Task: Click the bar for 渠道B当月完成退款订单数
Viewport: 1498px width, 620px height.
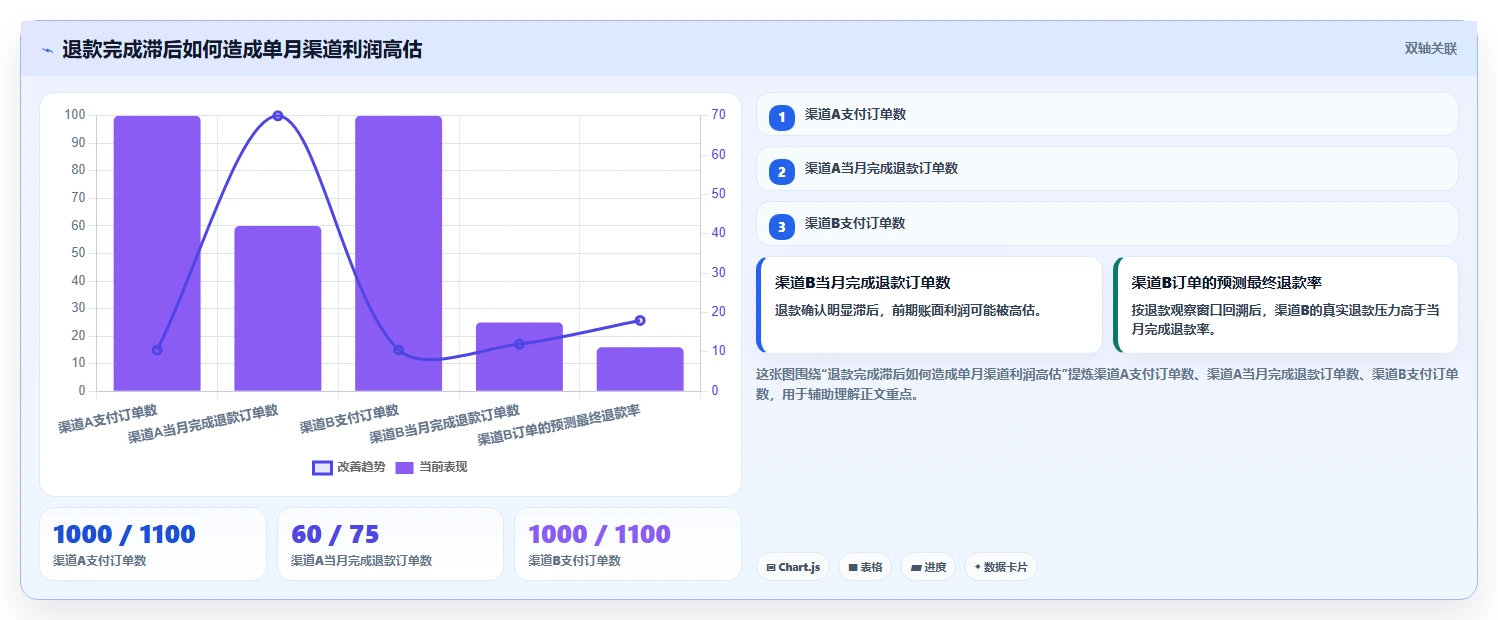Action: click(x=519, y=357)
